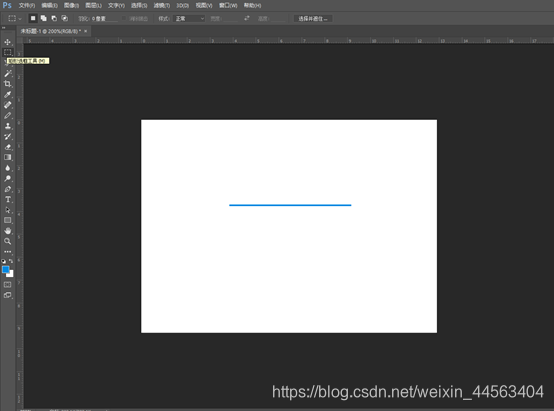Select the Clone Stamp tool
The image size is (554, 411).
point(7,126)
